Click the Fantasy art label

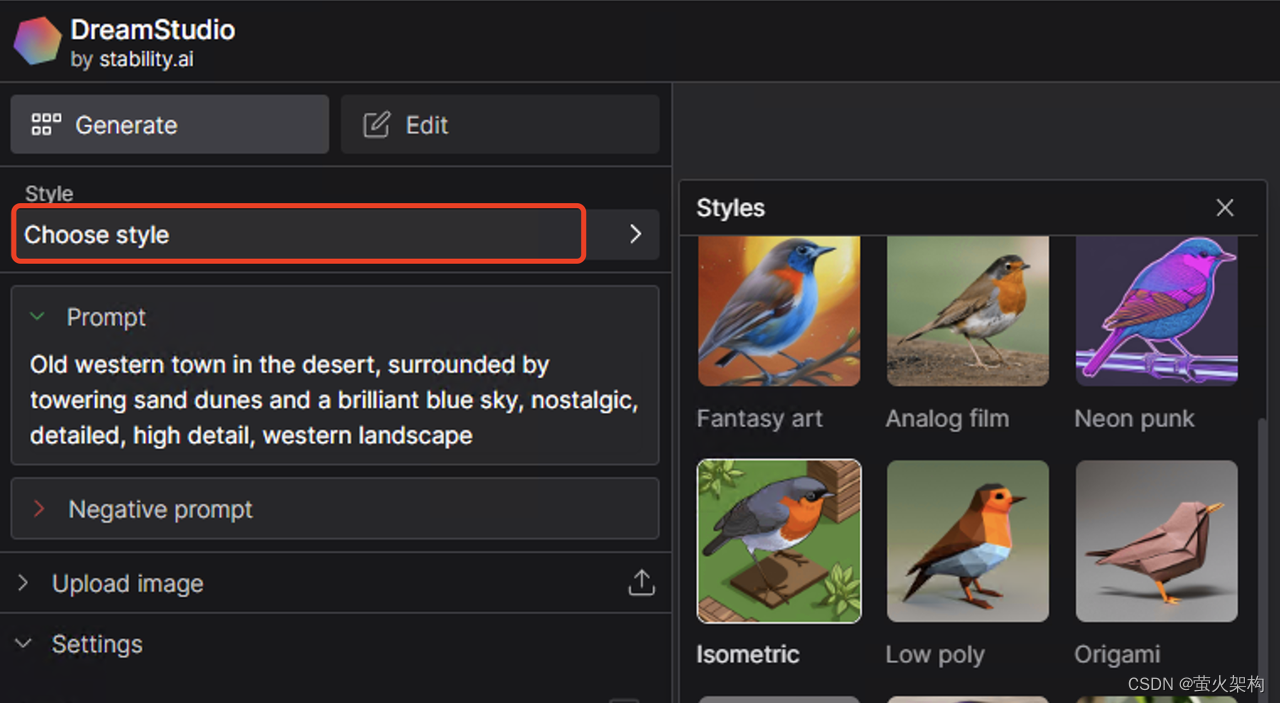[x=760, y=419]
